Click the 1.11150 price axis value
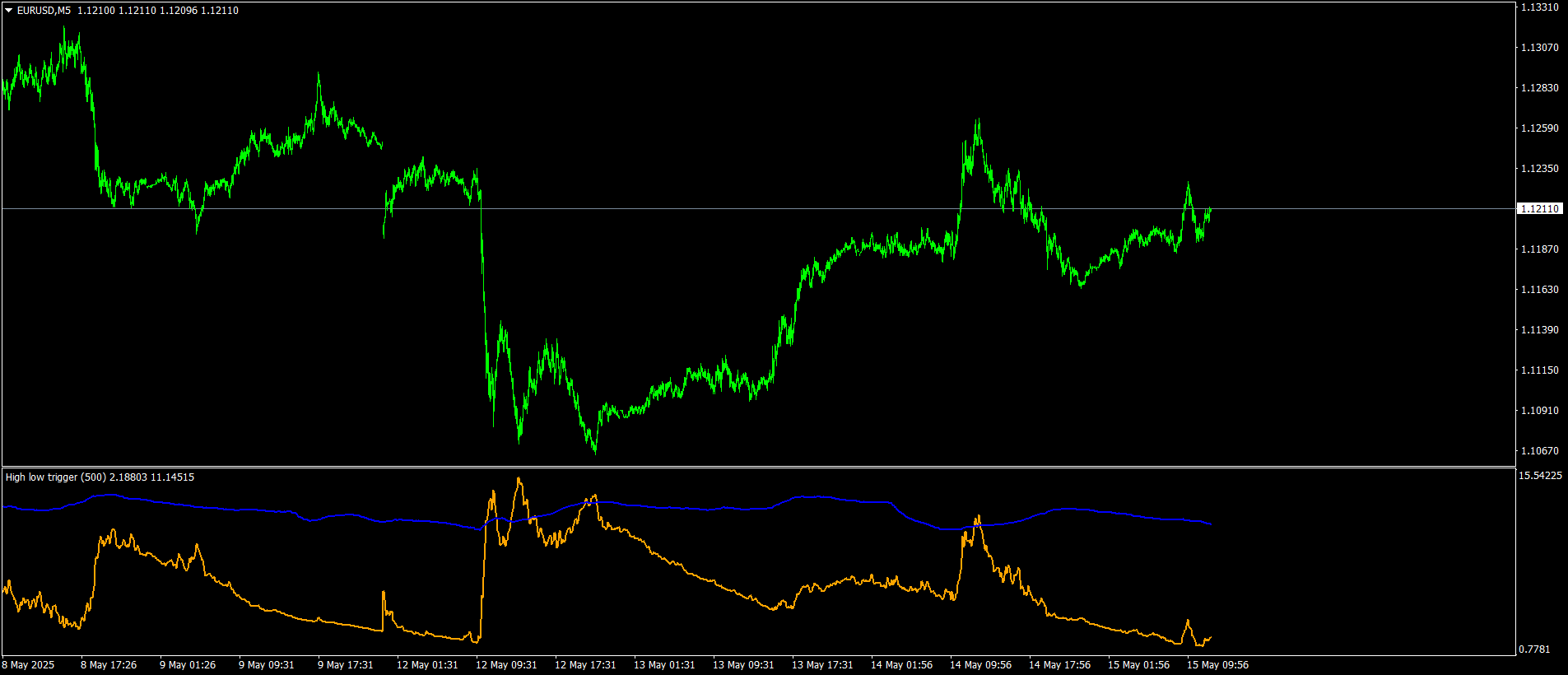The image size is (1568, 675). (1539, 370)
